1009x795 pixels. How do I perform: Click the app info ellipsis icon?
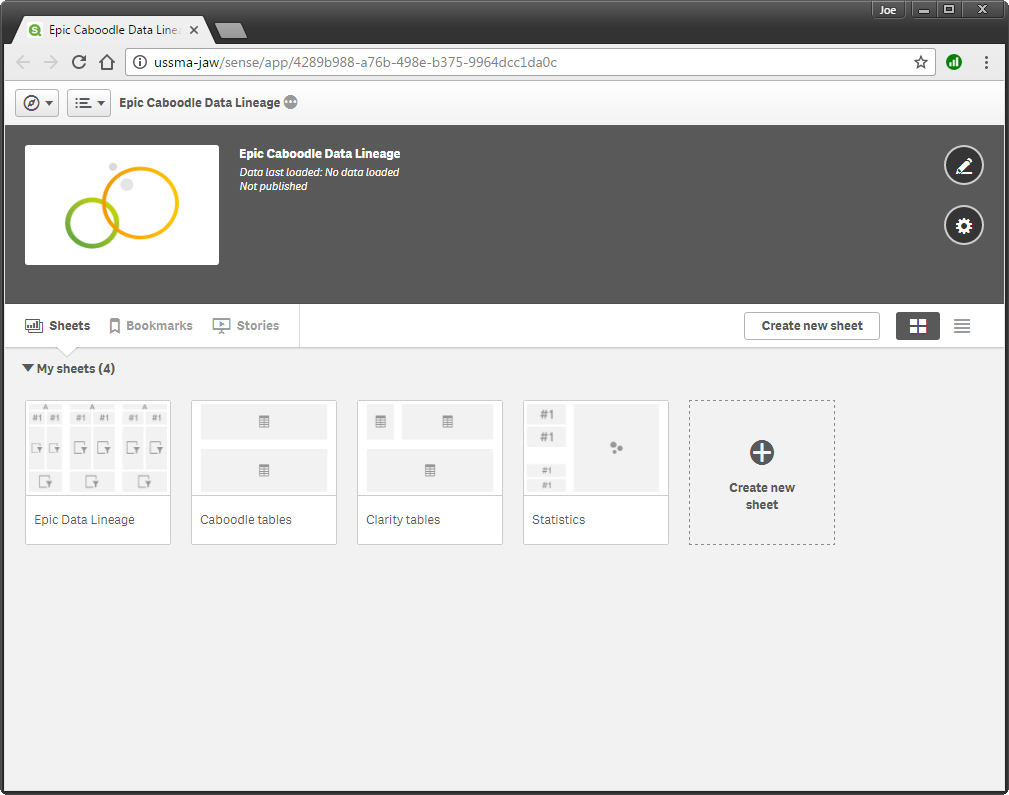[x=291, y=102]
